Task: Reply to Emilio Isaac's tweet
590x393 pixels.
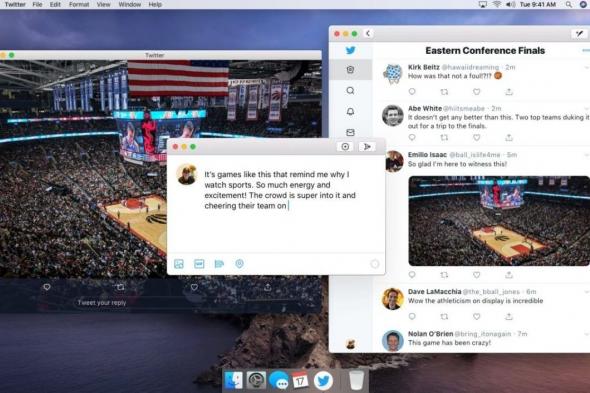Action: 412,275
